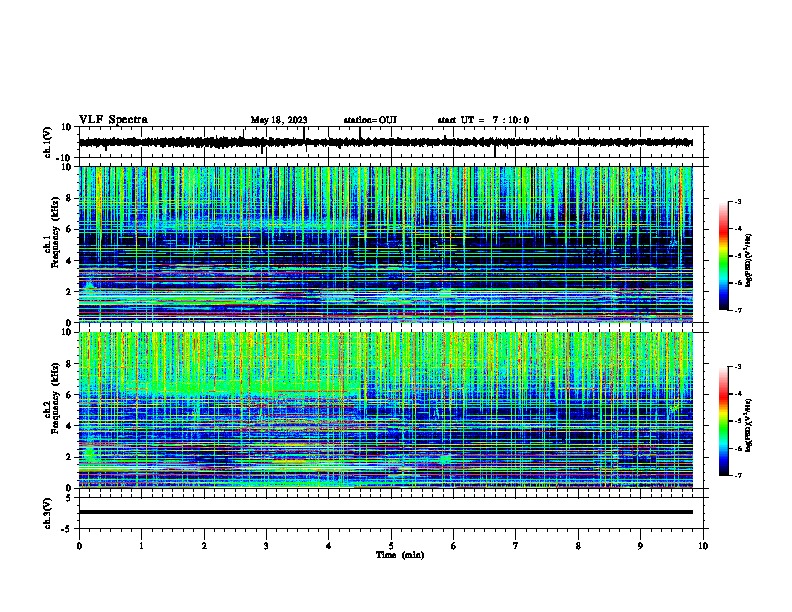The width and height of the screenshot is (792, 612).
Task: Click time axis tick label '0'
Action: (79, 546)
